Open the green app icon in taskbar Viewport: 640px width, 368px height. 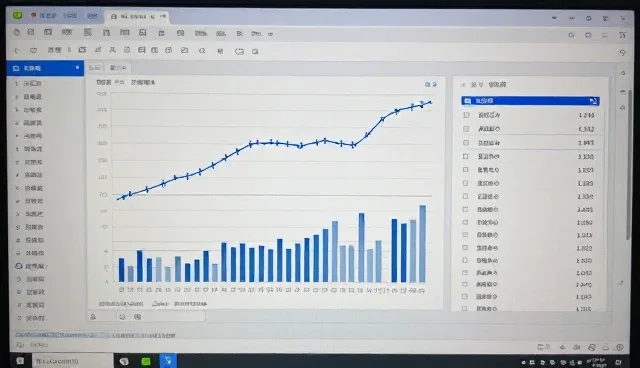[x=146, y=361]
